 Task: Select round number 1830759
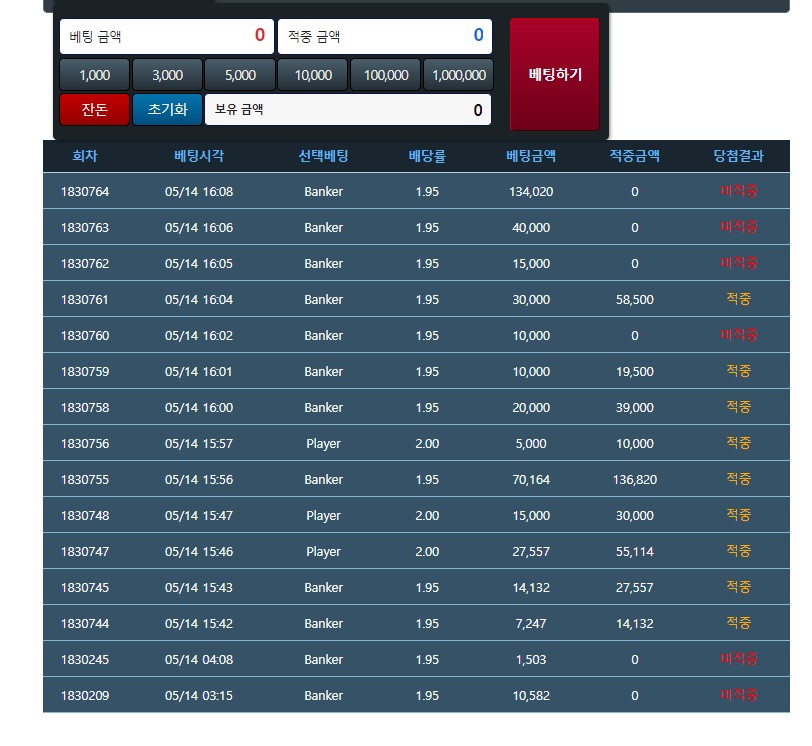85,372
